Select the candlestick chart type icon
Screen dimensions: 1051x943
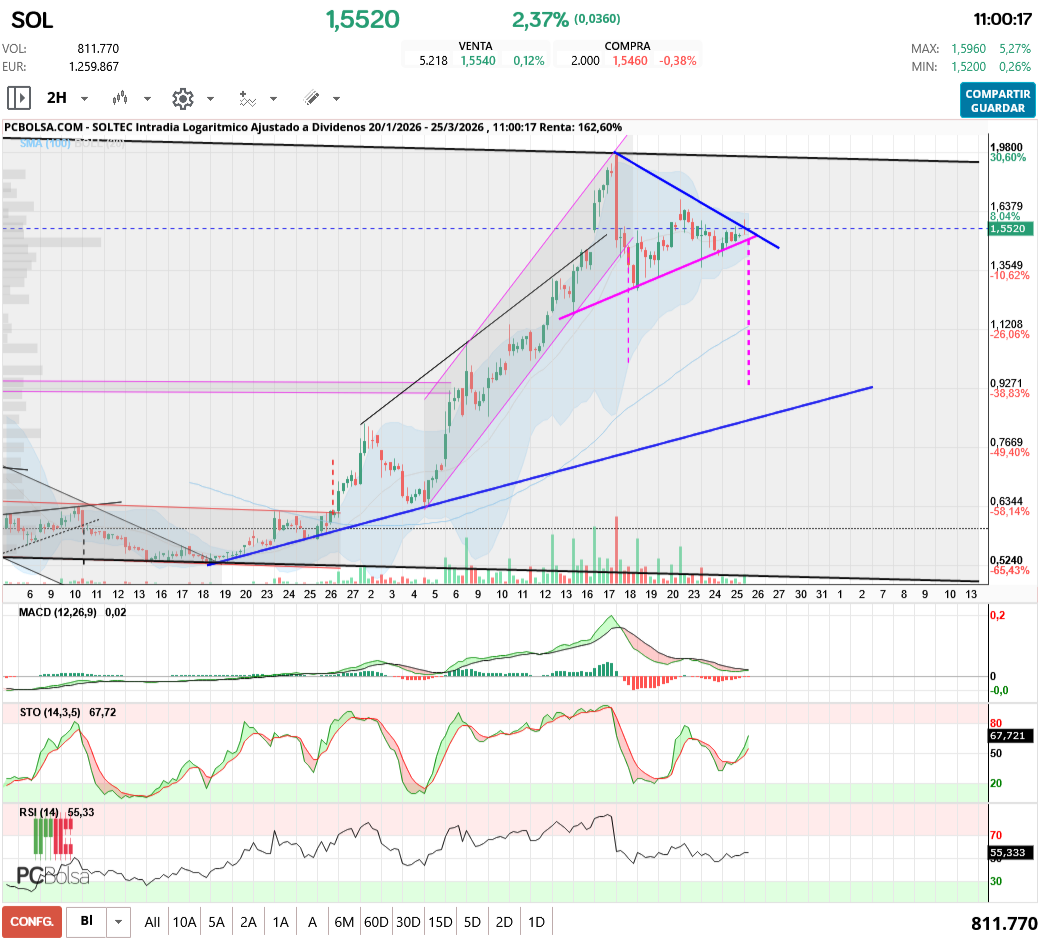(122, 98)
